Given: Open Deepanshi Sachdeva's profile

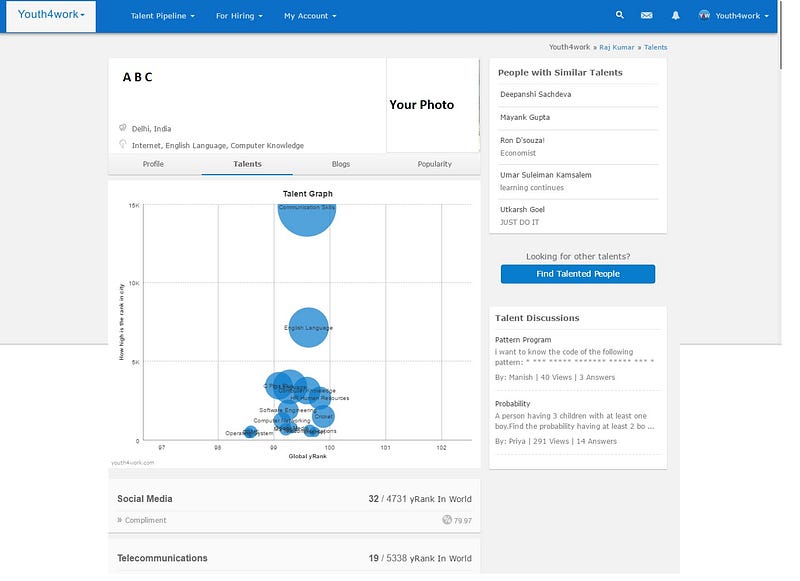Looking at the screenshot, I should [x=536, y=94].
